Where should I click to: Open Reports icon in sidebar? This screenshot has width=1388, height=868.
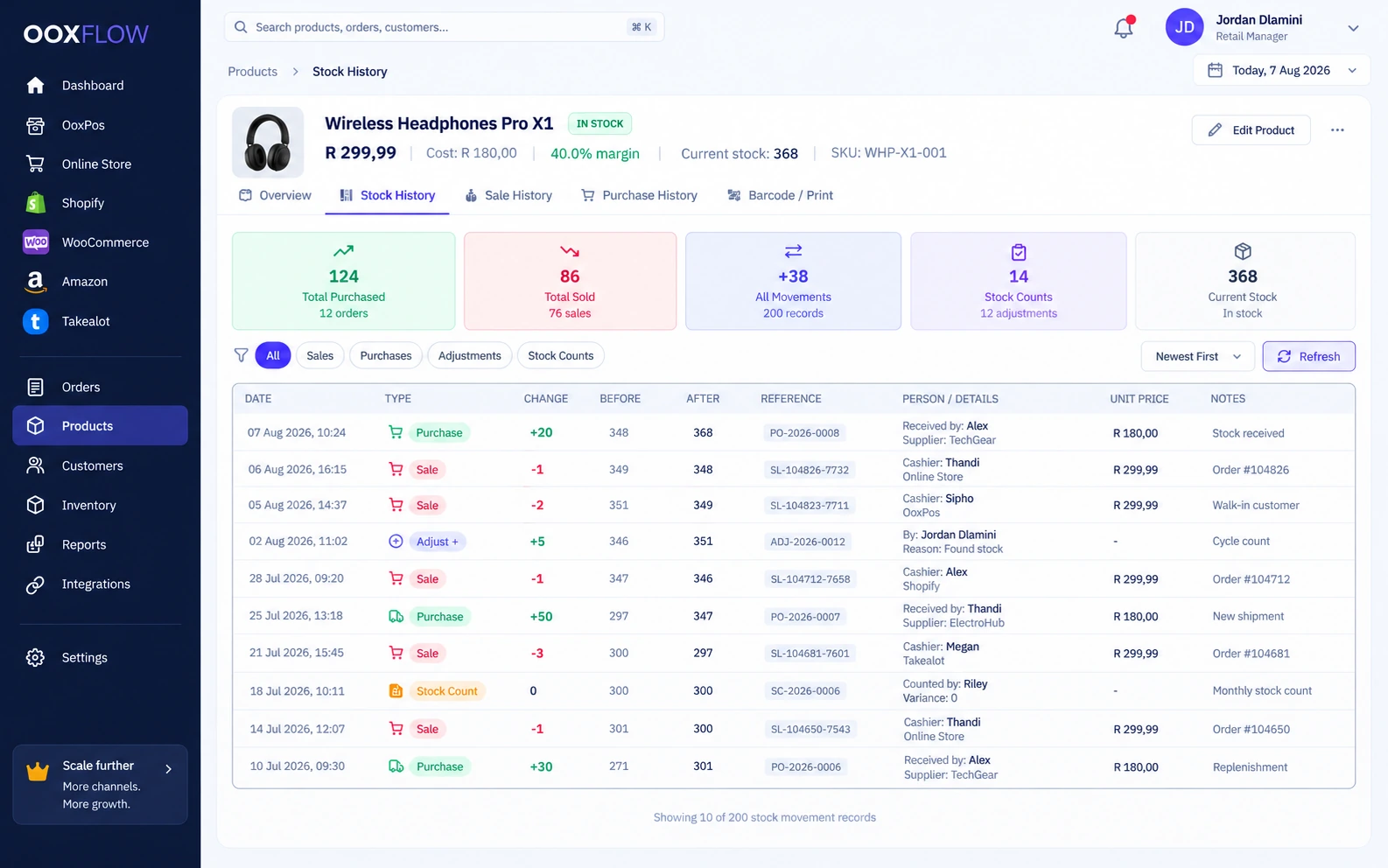tap(35, 544)
